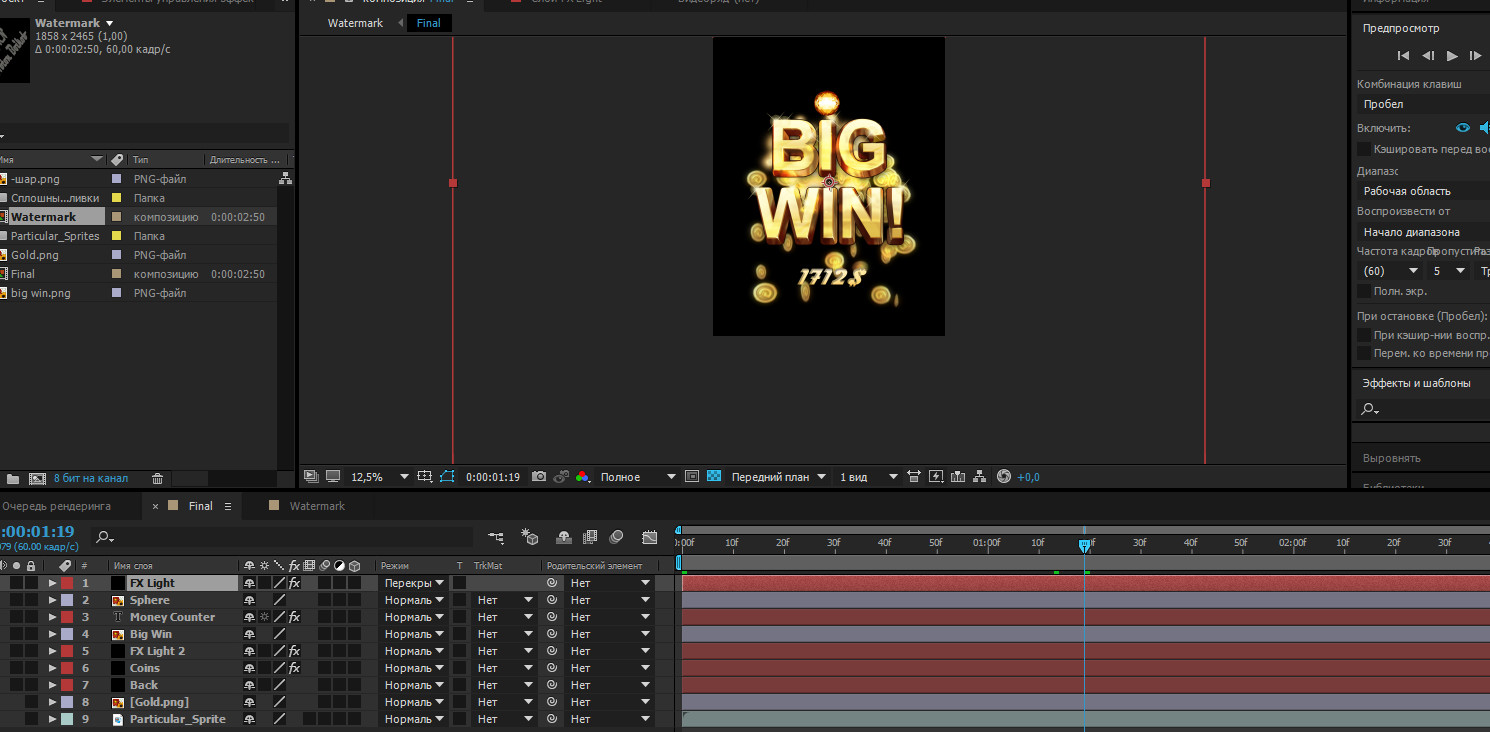Screen dimensions: 1490x732
Task: Toggle video eye in preview include
Action: [1463, 128]
